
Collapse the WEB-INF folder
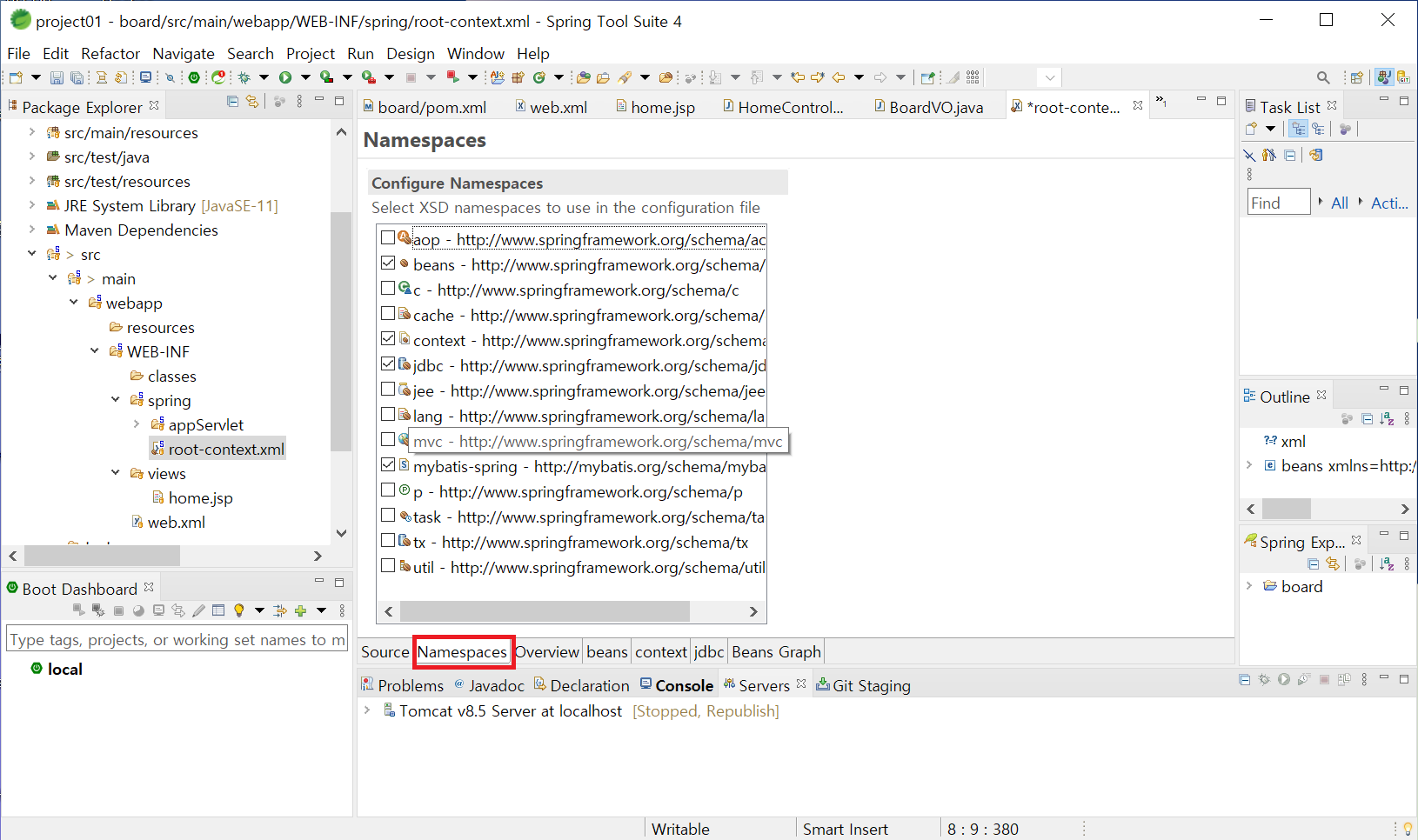tap(95, 351)
